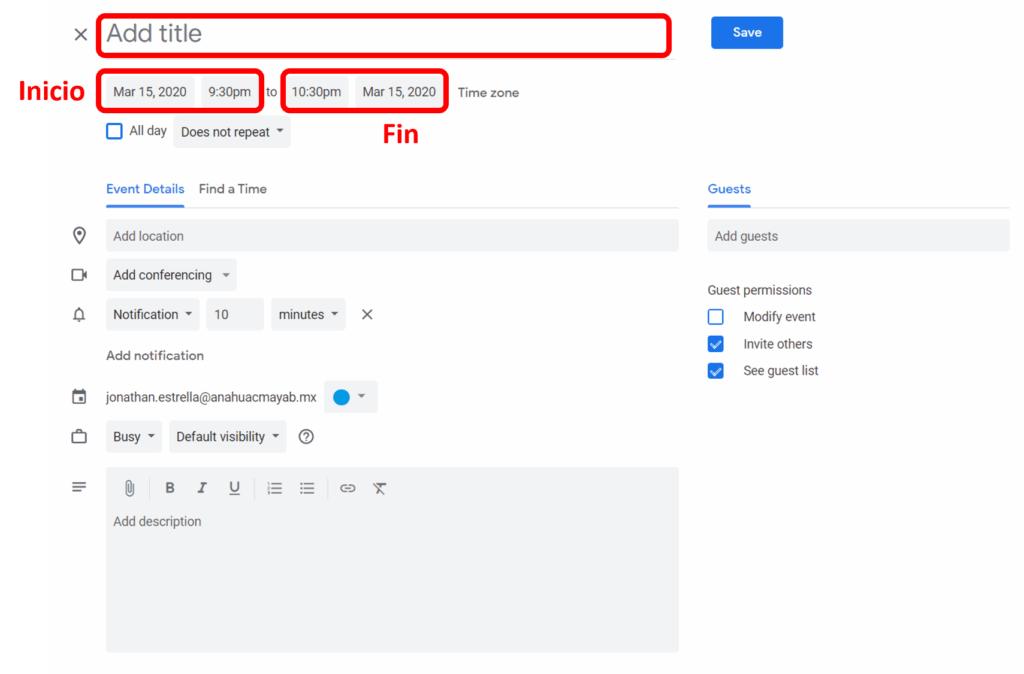Open the Busy availability dropdown
The height and width of the screenshot is (674, 1024).
point(135,437)
